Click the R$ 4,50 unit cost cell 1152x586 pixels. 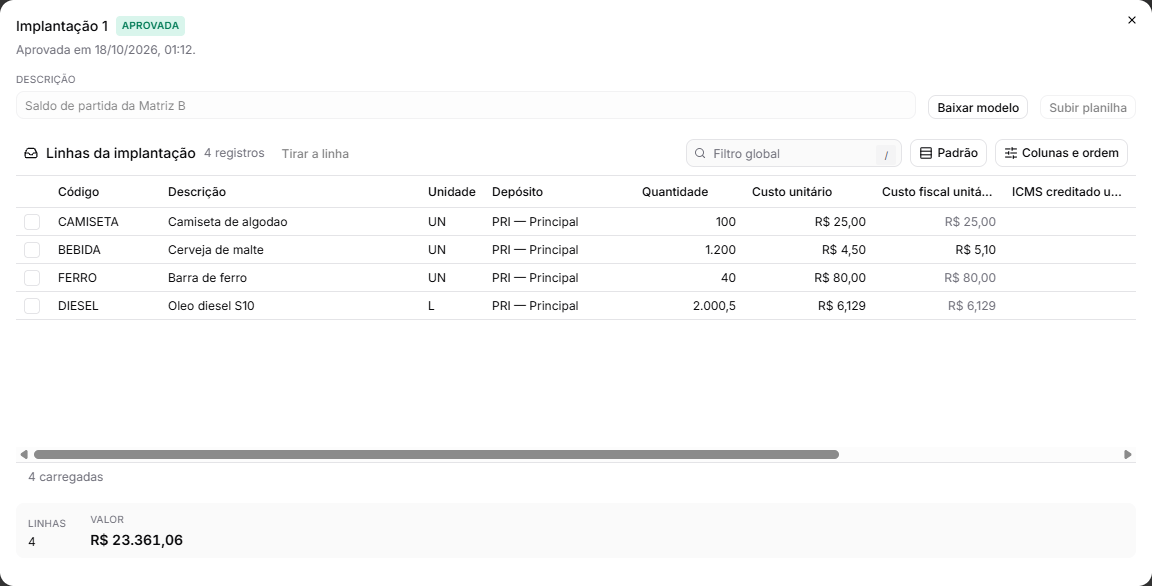(843, 250)
